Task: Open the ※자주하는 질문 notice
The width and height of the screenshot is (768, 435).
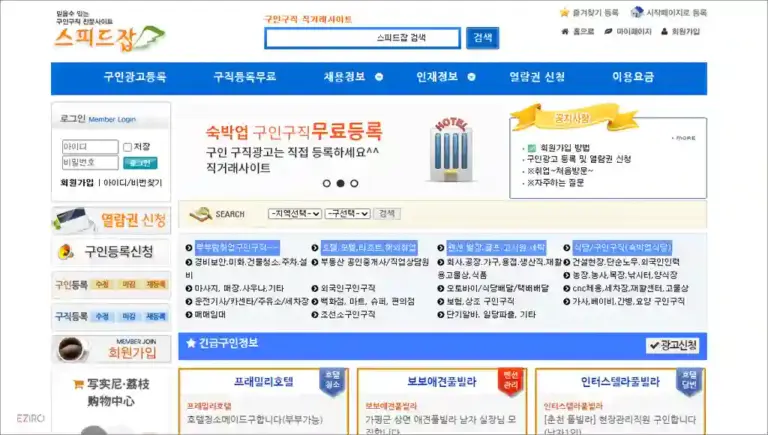Action: [555, 183]
